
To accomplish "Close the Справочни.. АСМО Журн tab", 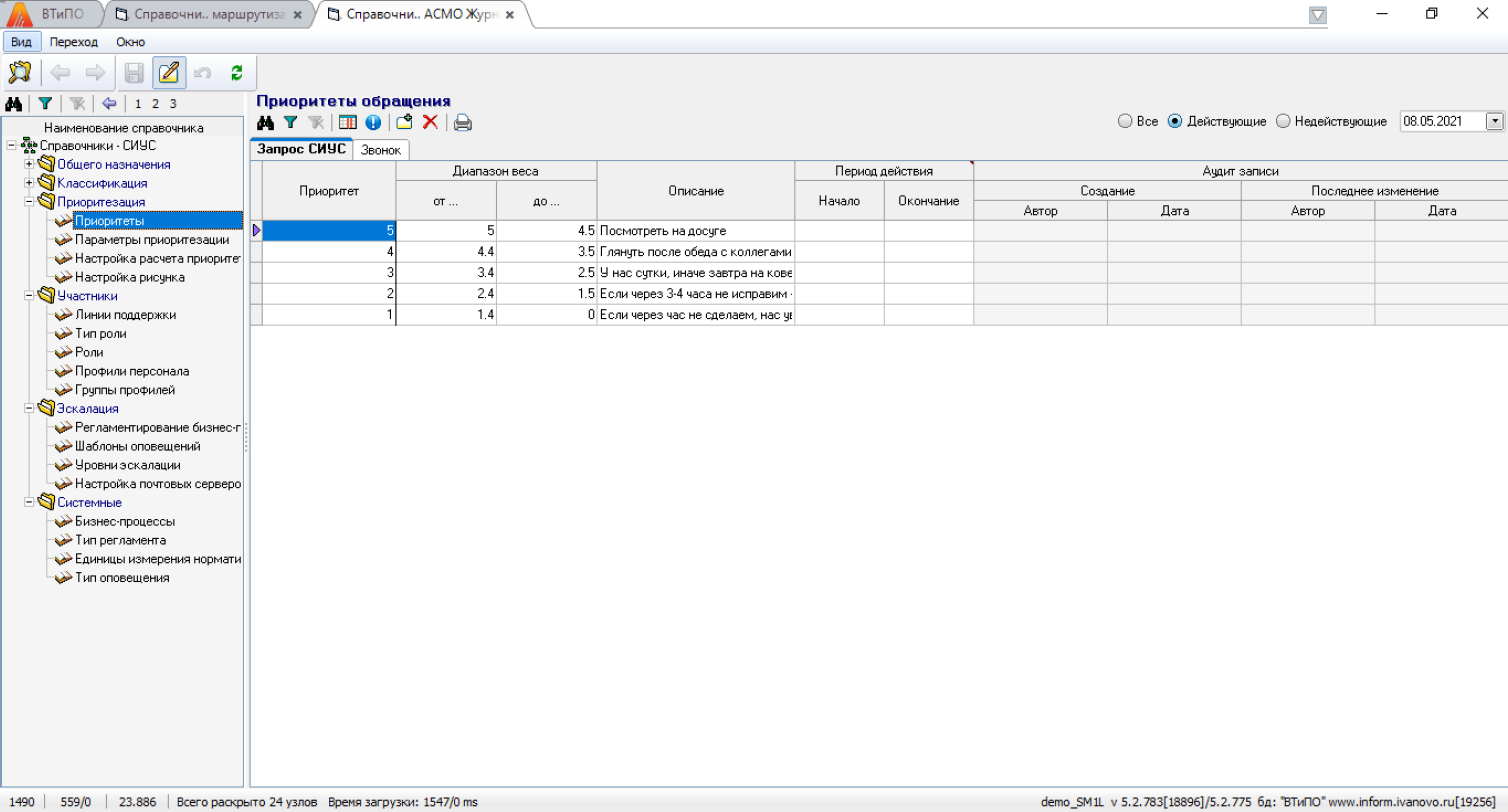I will coord(510,15).
